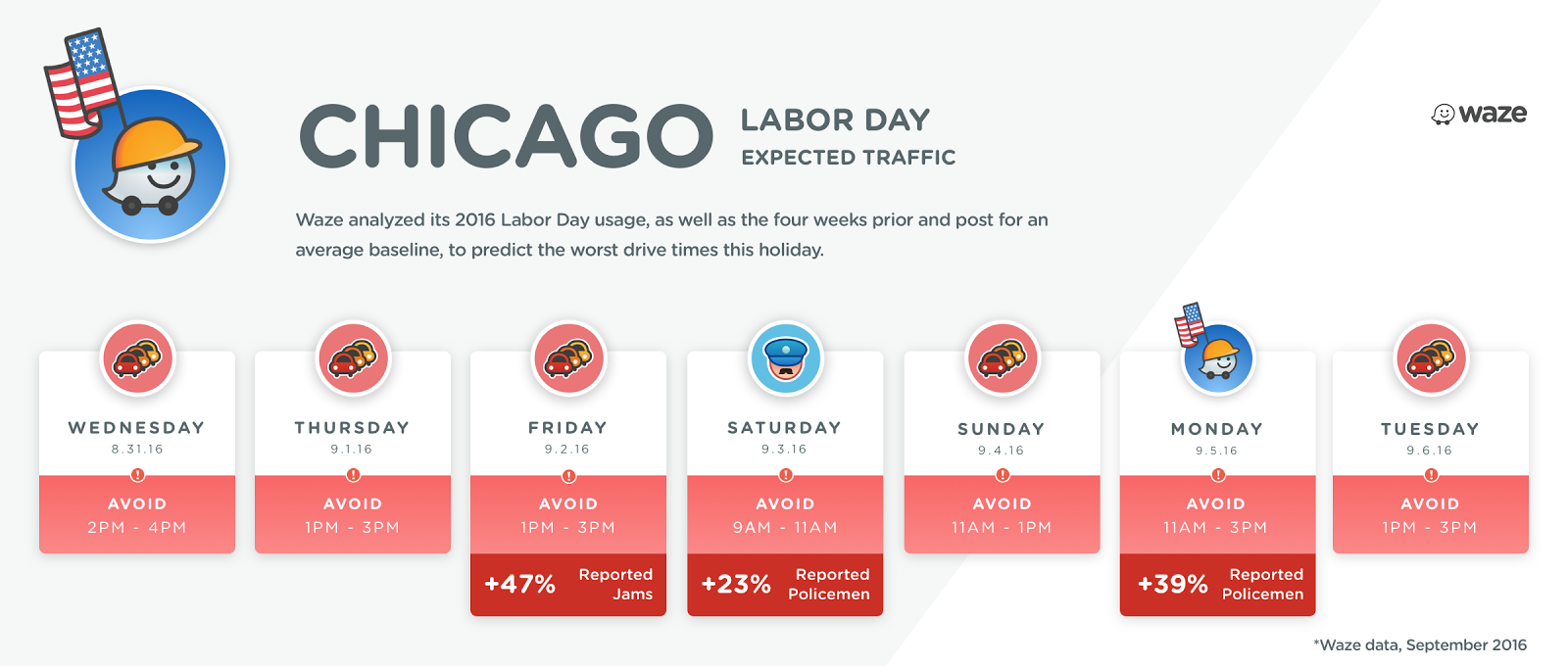This screenshot has height=666, width=1568.
Task: Click the large Wazer hard-hat flag mascot
Action: point(137,137)
